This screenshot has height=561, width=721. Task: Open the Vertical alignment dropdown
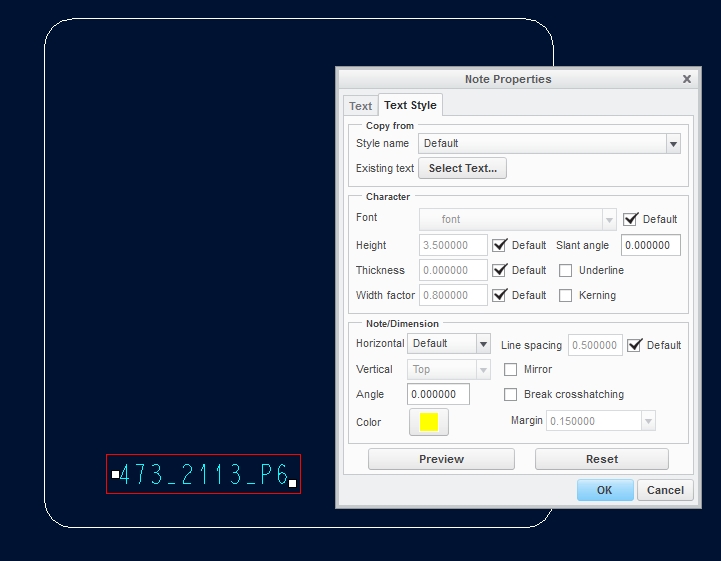(x=483, y=370)
